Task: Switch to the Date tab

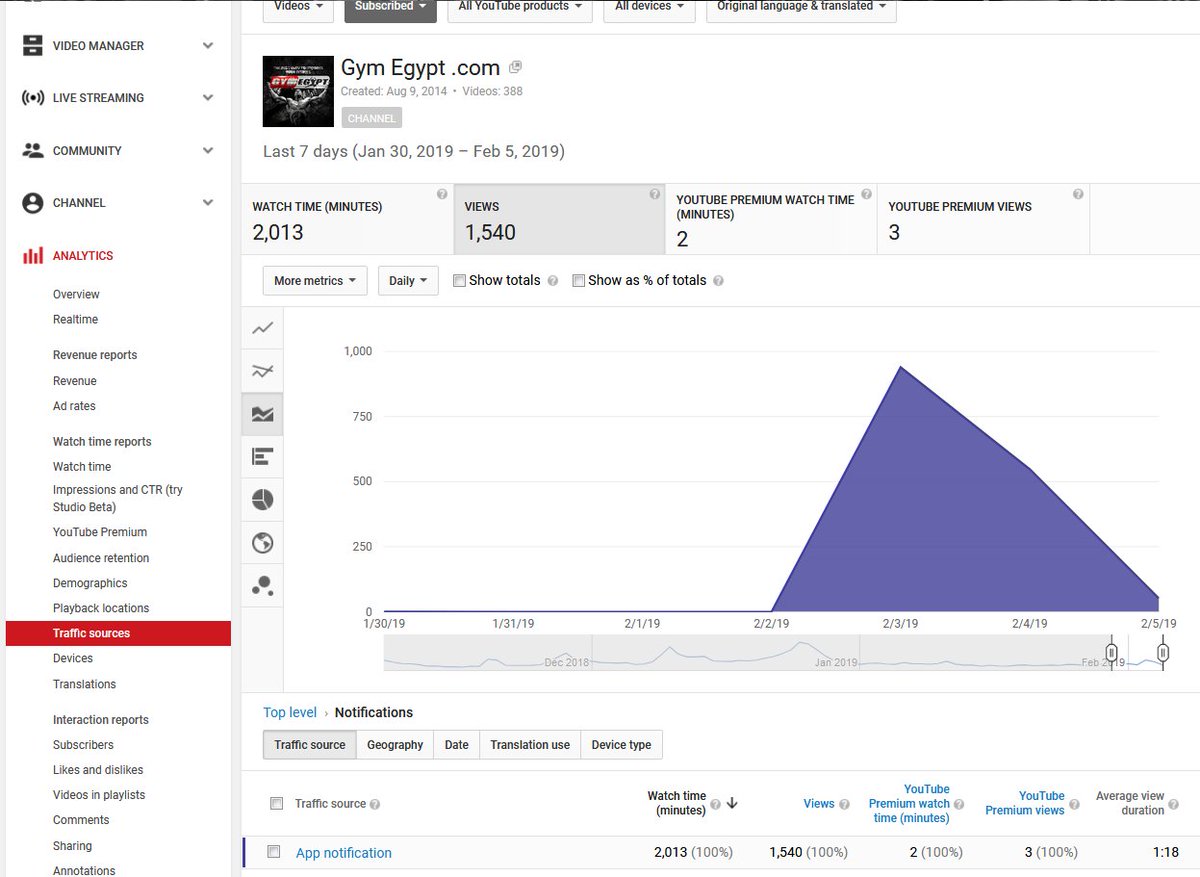Action: [456, 745]
